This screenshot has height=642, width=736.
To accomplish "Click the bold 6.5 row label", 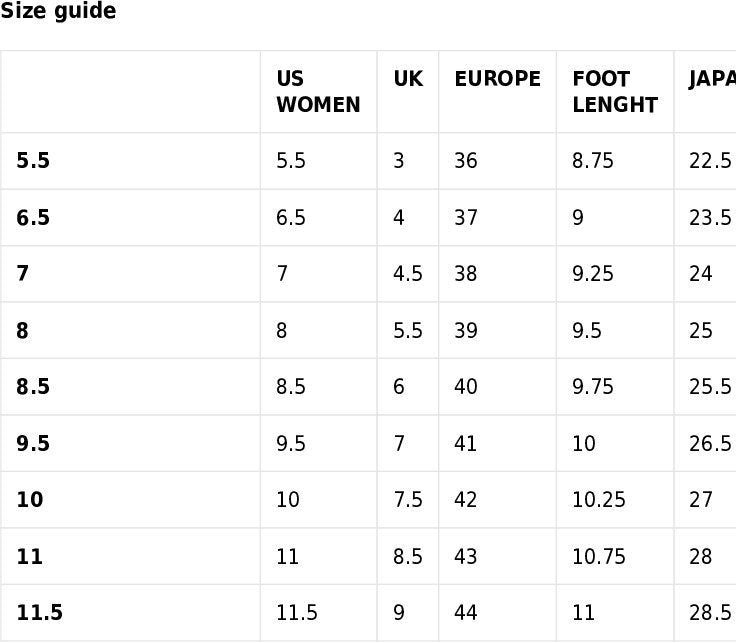I will click(33, 217).
